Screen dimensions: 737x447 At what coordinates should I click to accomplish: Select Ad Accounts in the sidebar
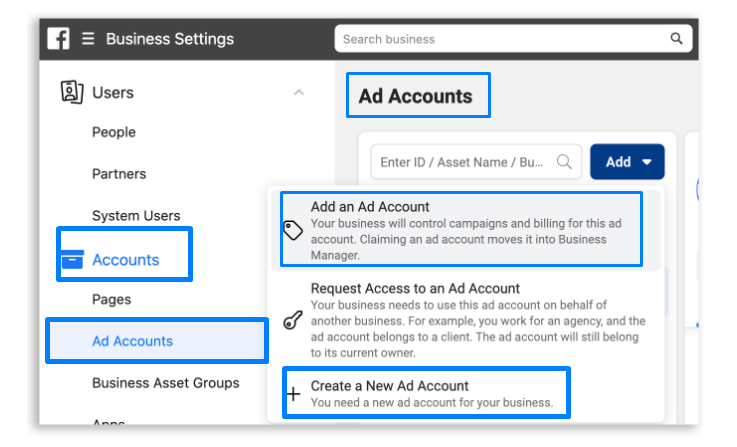point(157,341)
